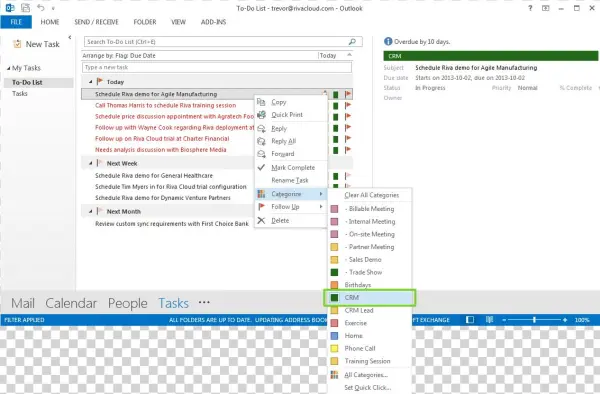Switch to the HOME ribbon tab

(x=50, y=22)
